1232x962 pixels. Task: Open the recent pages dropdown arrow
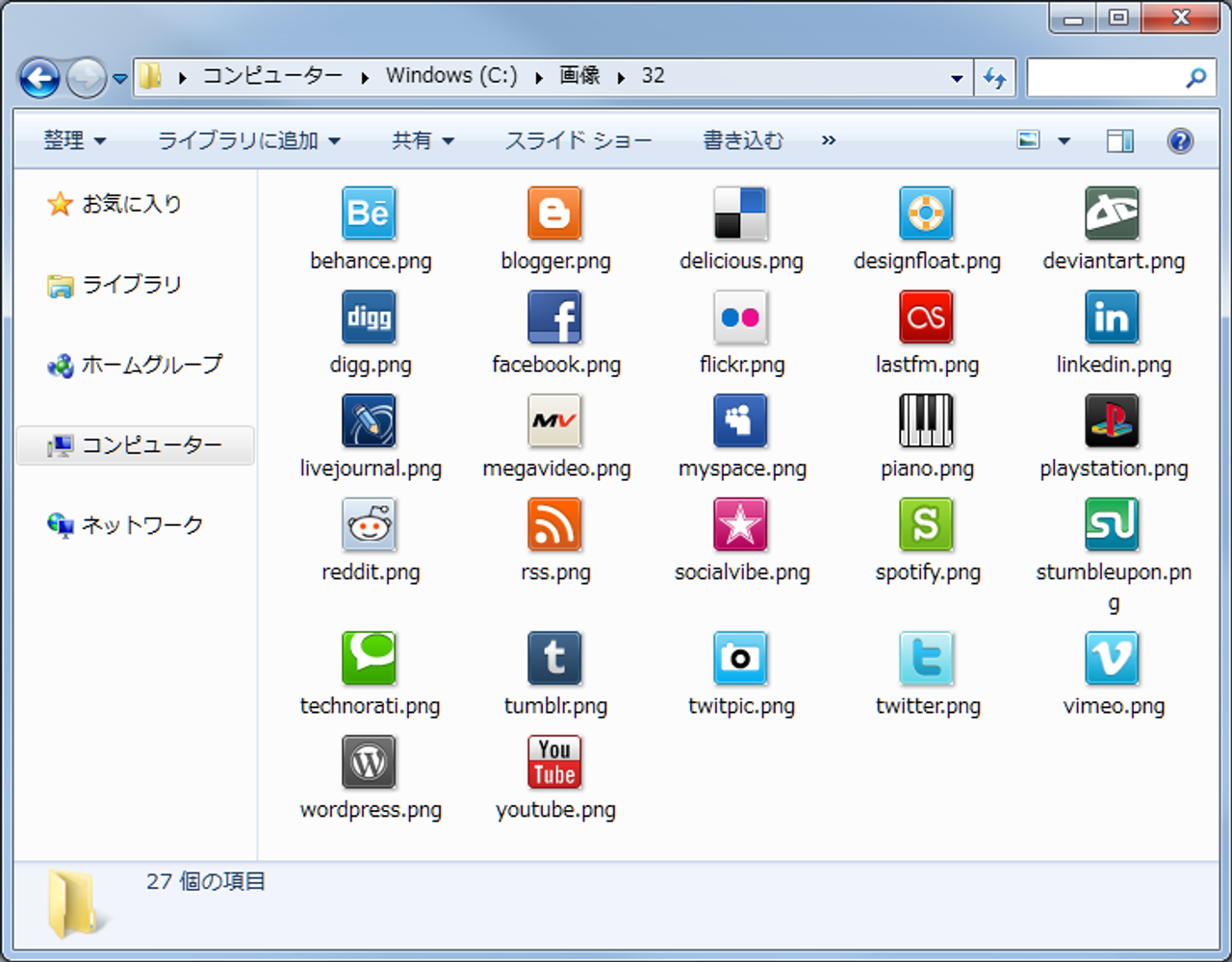point(120,79)
